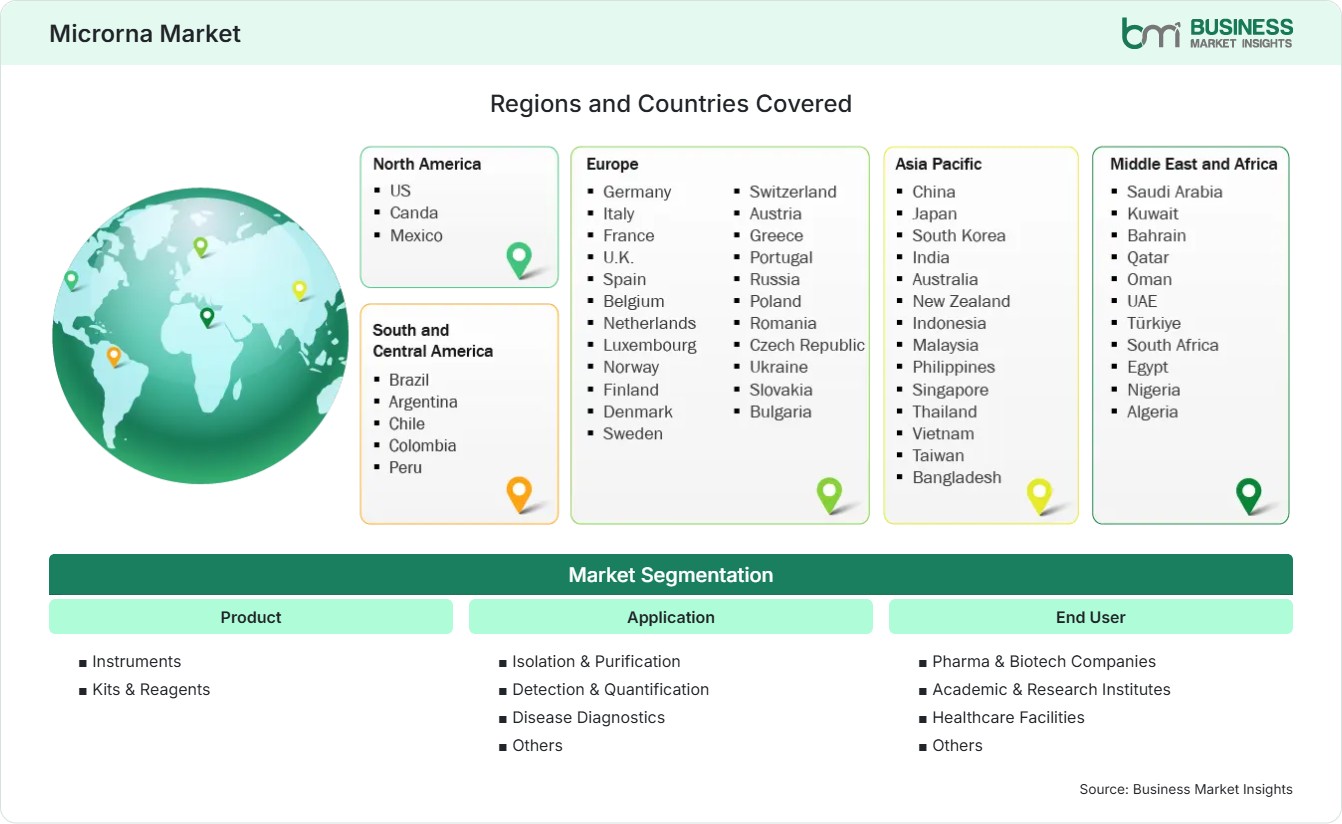Click the yellow pin on the globe over Asia
This screenshot has height=824, width=1342.
[299, 290]
